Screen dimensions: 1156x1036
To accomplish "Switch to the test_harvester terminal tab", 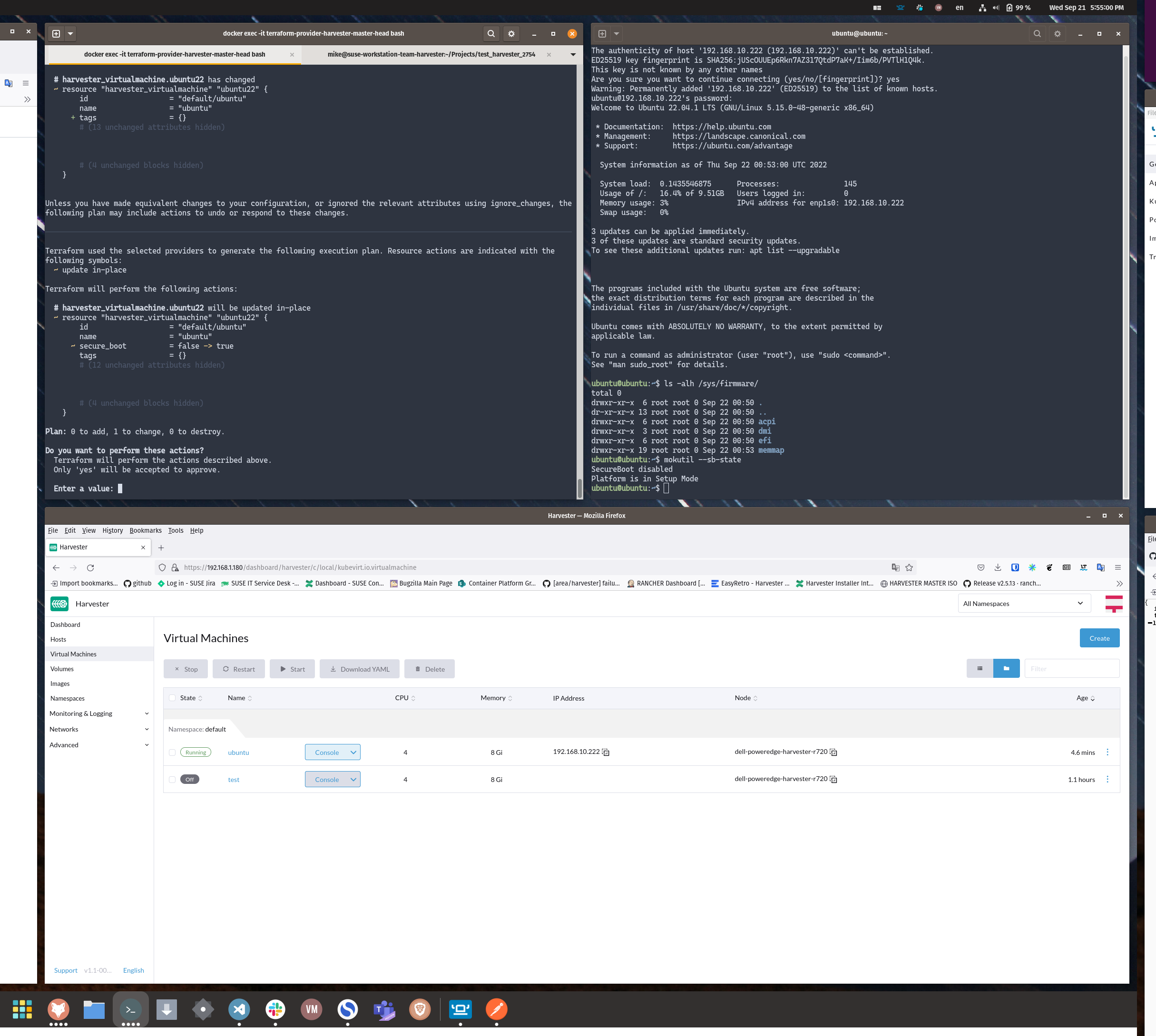I will pyautogui.click(x=431, y=54).
